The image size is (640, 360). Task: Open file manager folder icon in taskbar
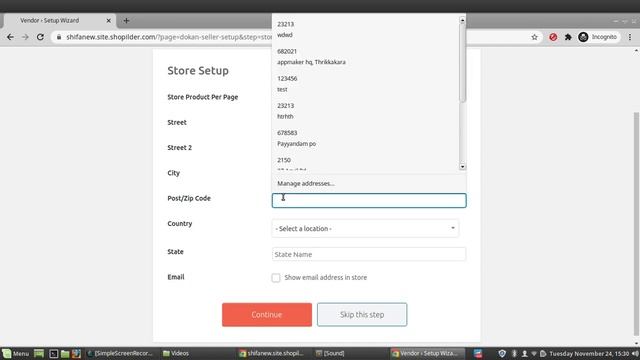(65, 353)
